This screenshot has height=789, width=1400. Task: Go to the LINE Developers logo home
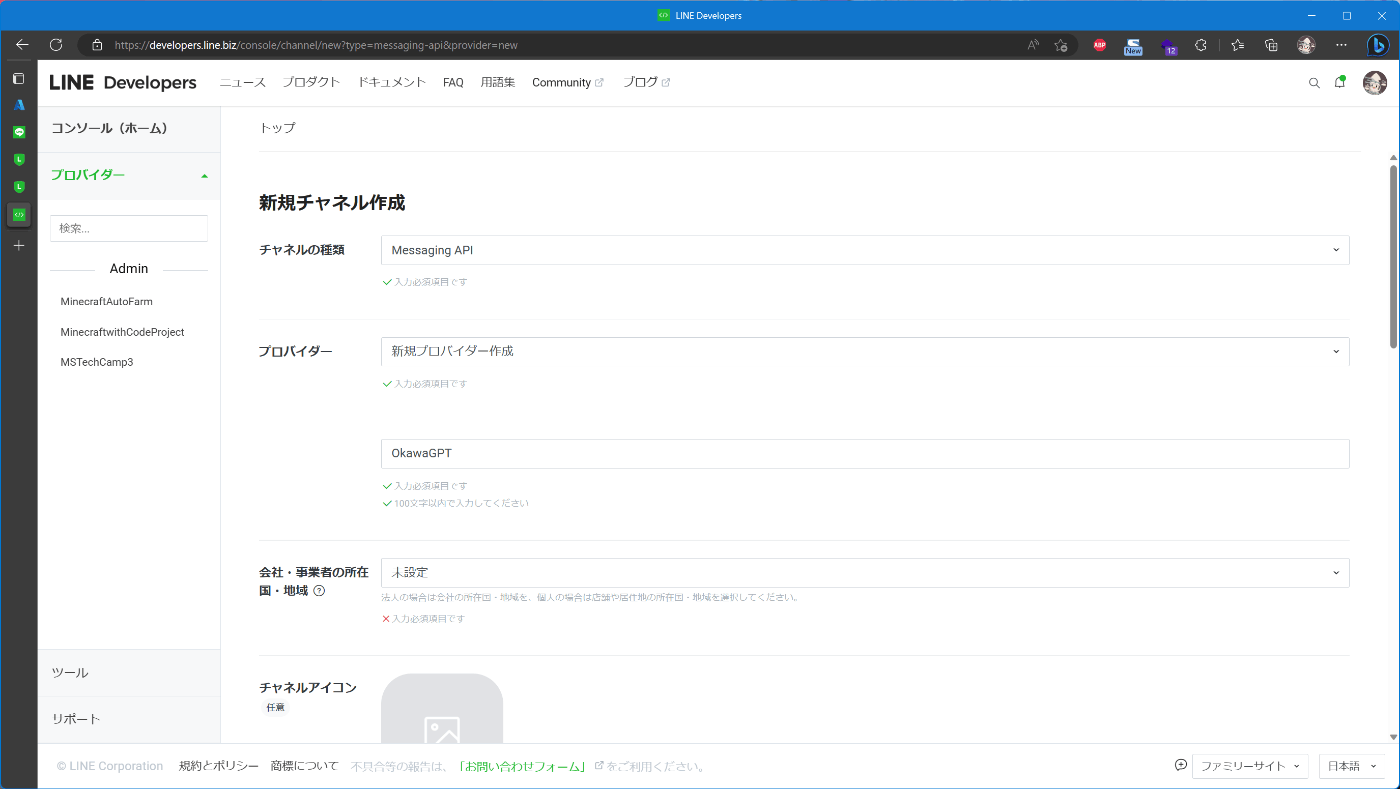123,83
